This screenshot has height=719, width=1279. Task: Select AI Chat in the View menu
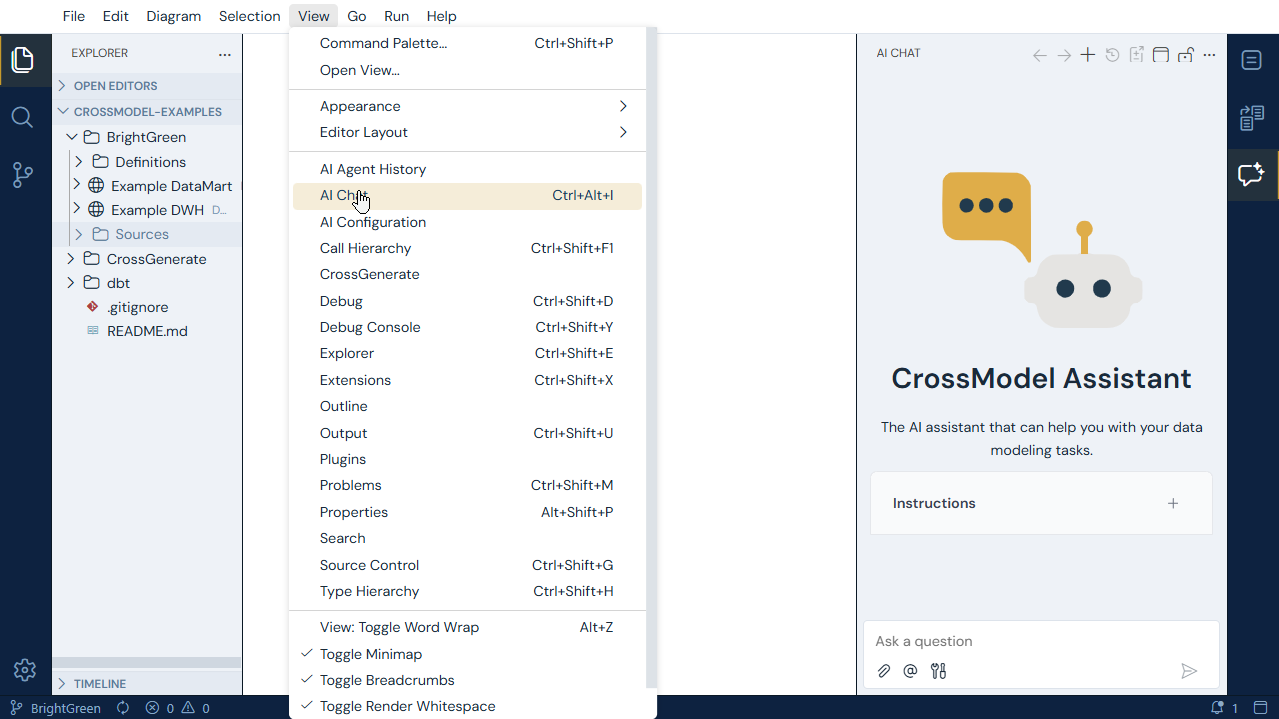coord(467,195)
